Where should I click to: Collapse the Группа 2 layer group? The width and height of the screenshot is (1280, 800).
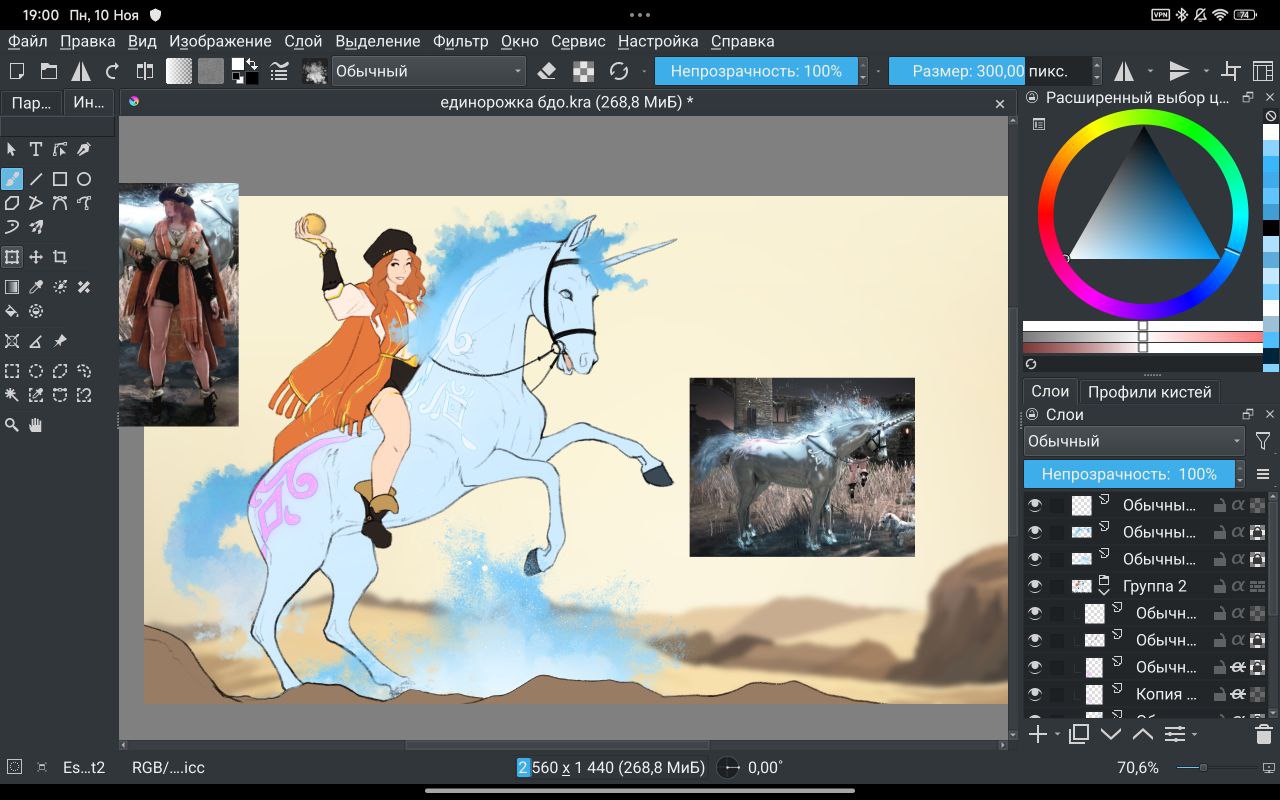pos(1105,590)
